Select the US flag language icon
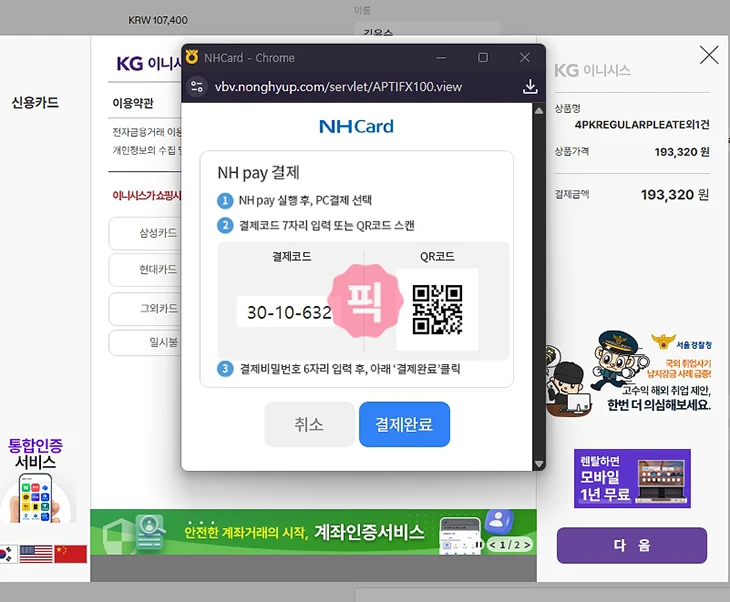Viewport: 730px width, 602px height. (x=36, y=554)
